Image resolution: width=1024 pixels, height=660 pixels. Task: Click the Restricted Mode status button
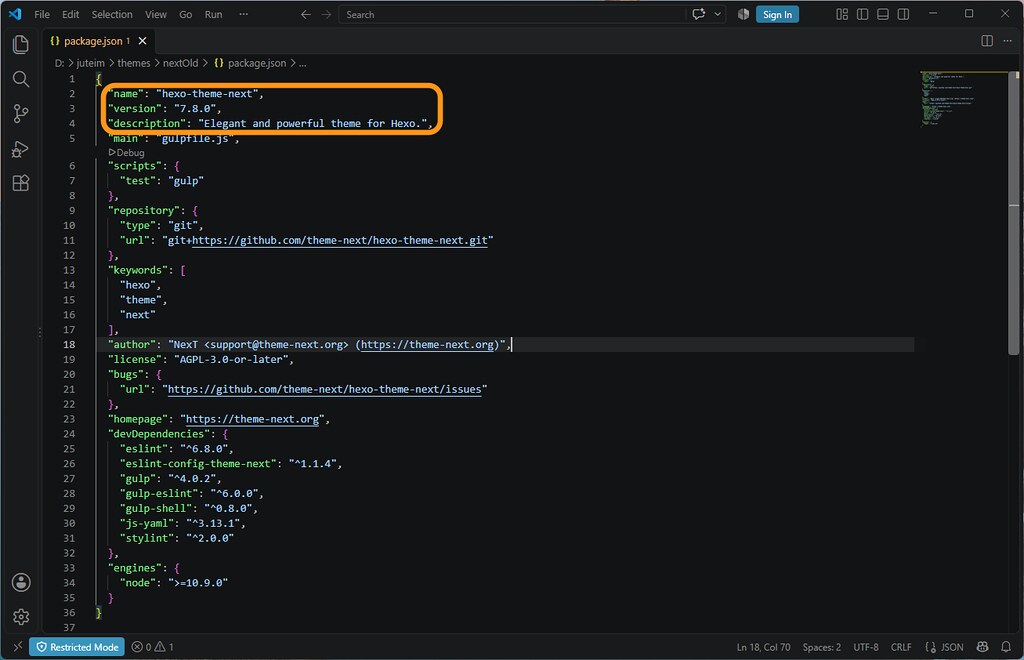tap(77, 647)
